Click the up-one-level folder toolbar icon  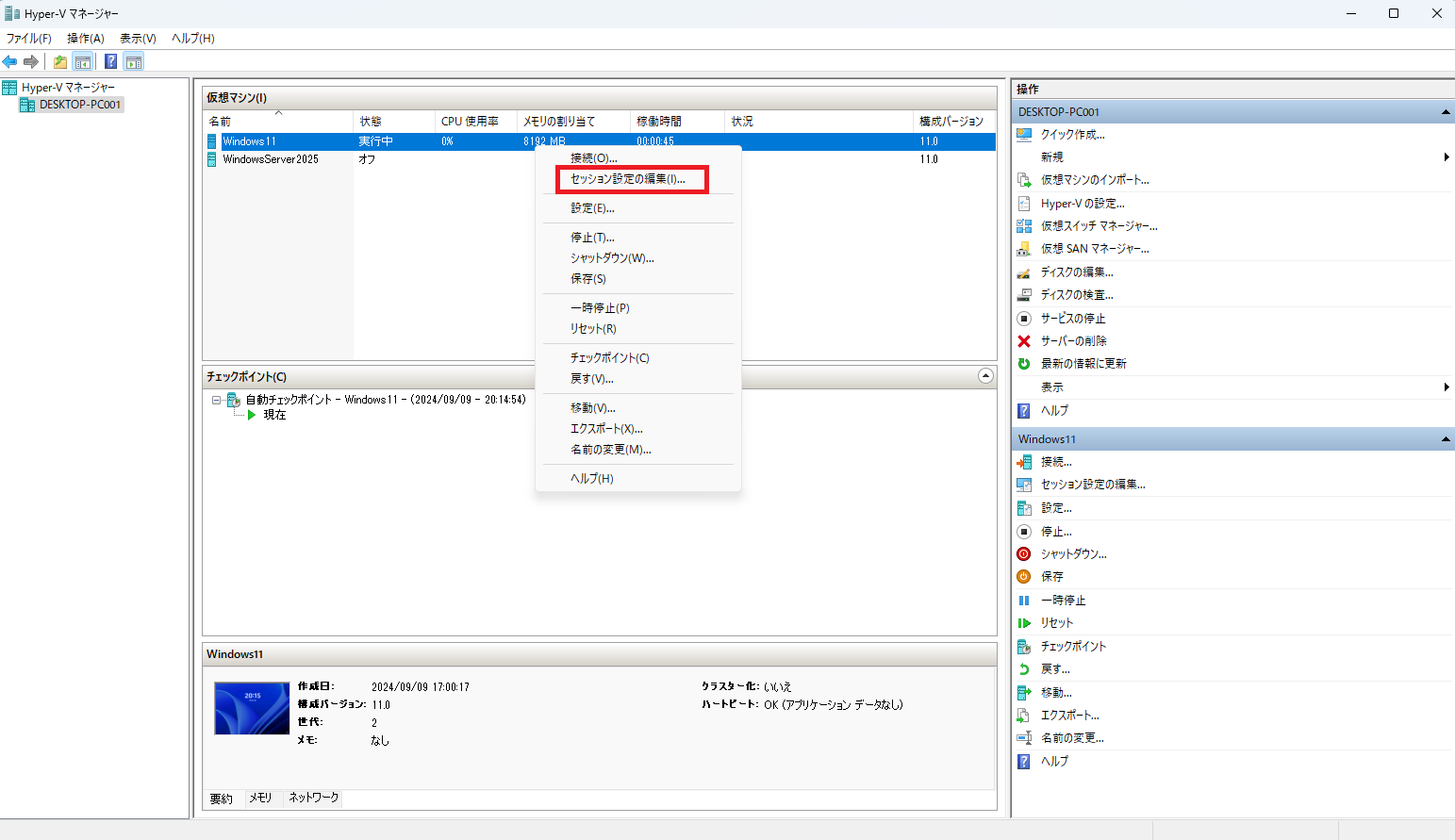tap(60, 62)
